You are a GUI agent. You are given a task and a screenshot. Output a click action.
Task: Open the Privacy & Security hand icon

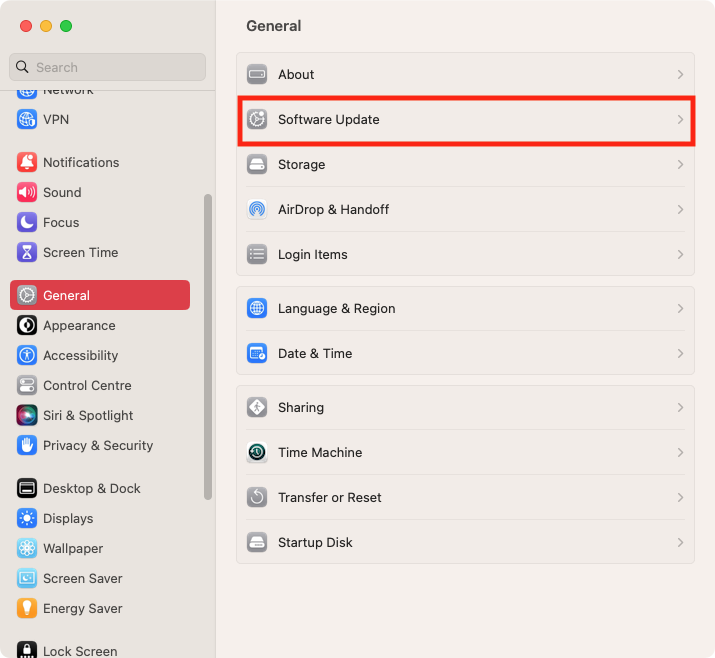coord(27,446)
